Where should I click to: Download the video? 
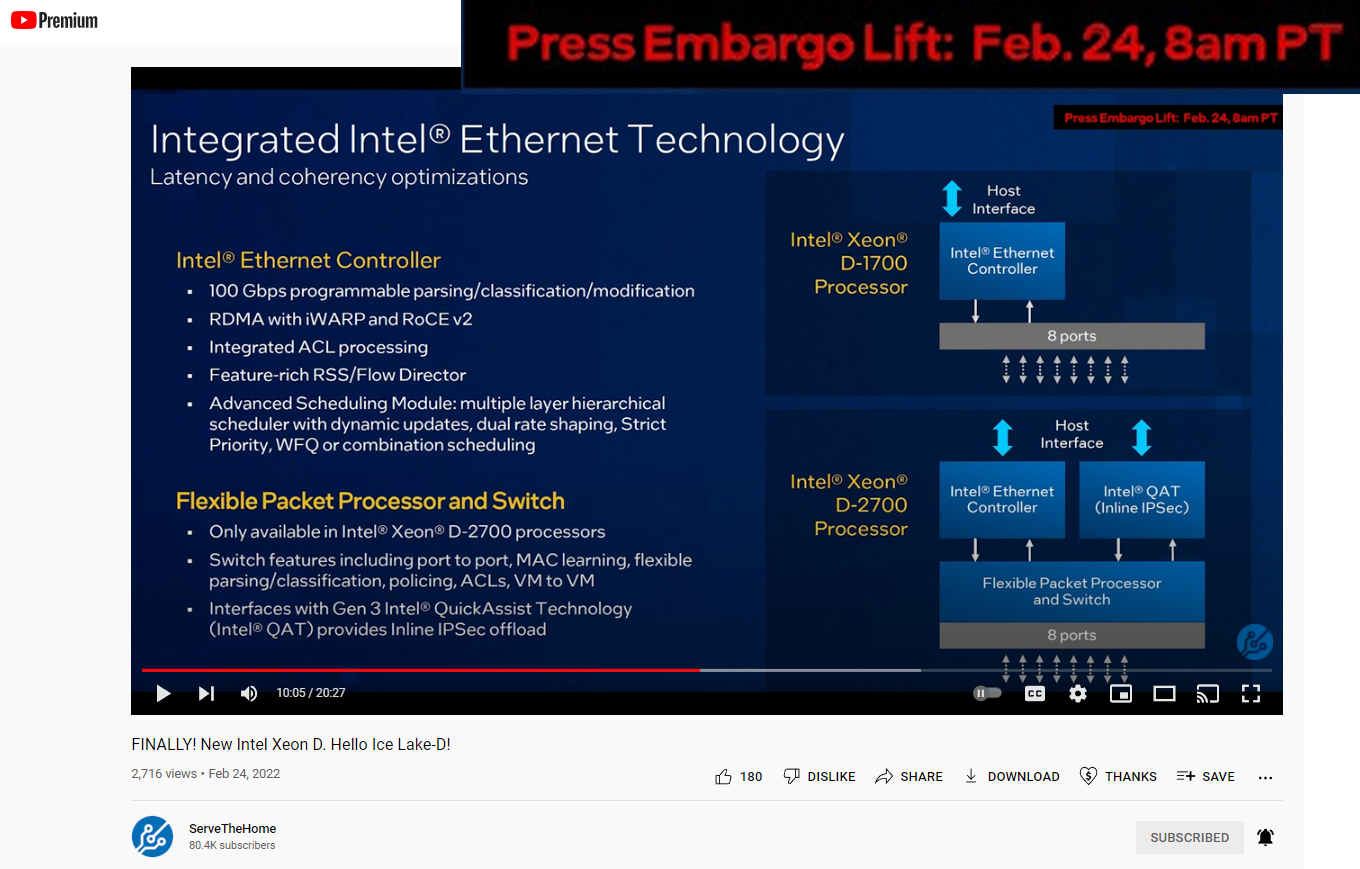point(1011,776)
